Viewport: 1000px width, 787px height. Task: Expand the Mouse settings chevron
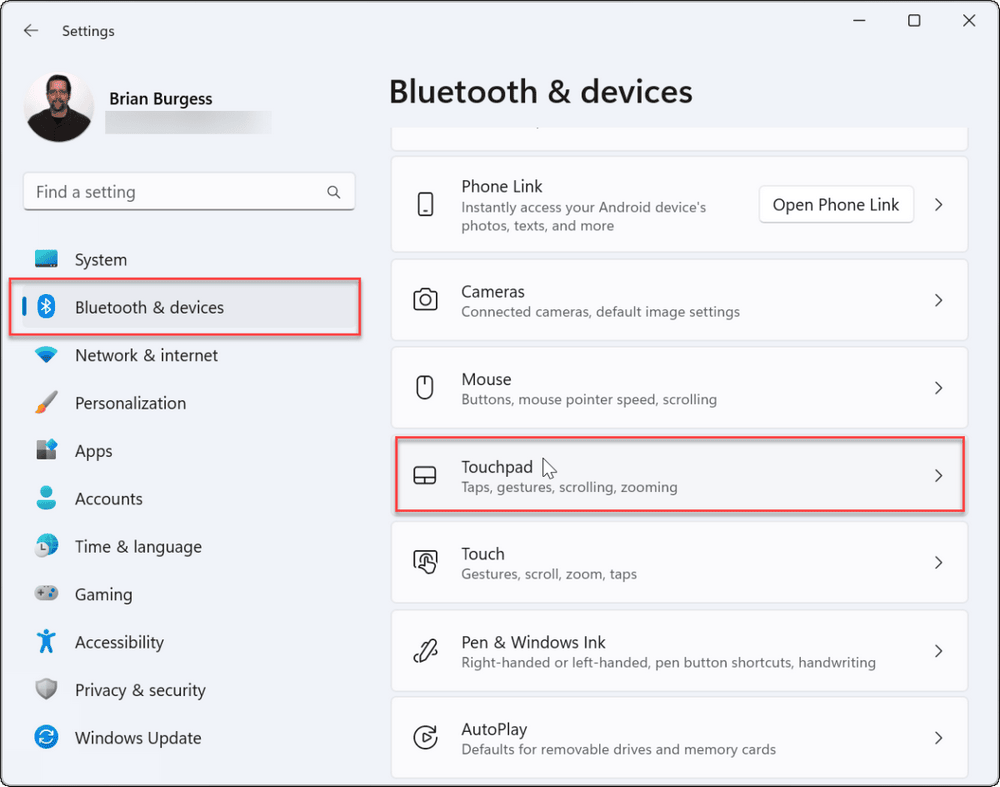coord(938,388)
